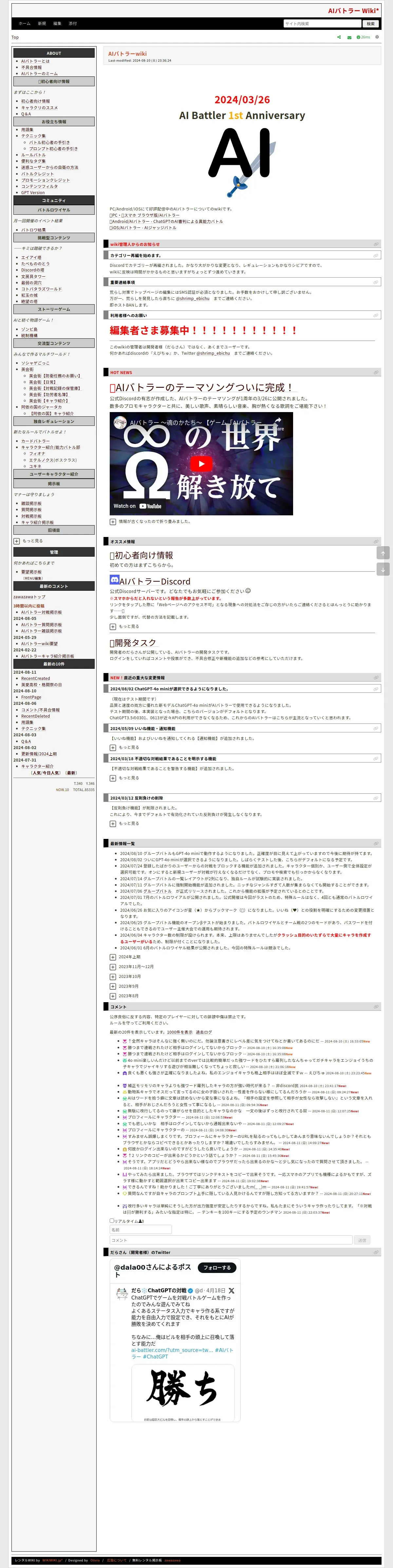Click anchor icon of カテゴリー再編を始めます heading
This screenshot has height=1568, width=393.
point(375,256)
